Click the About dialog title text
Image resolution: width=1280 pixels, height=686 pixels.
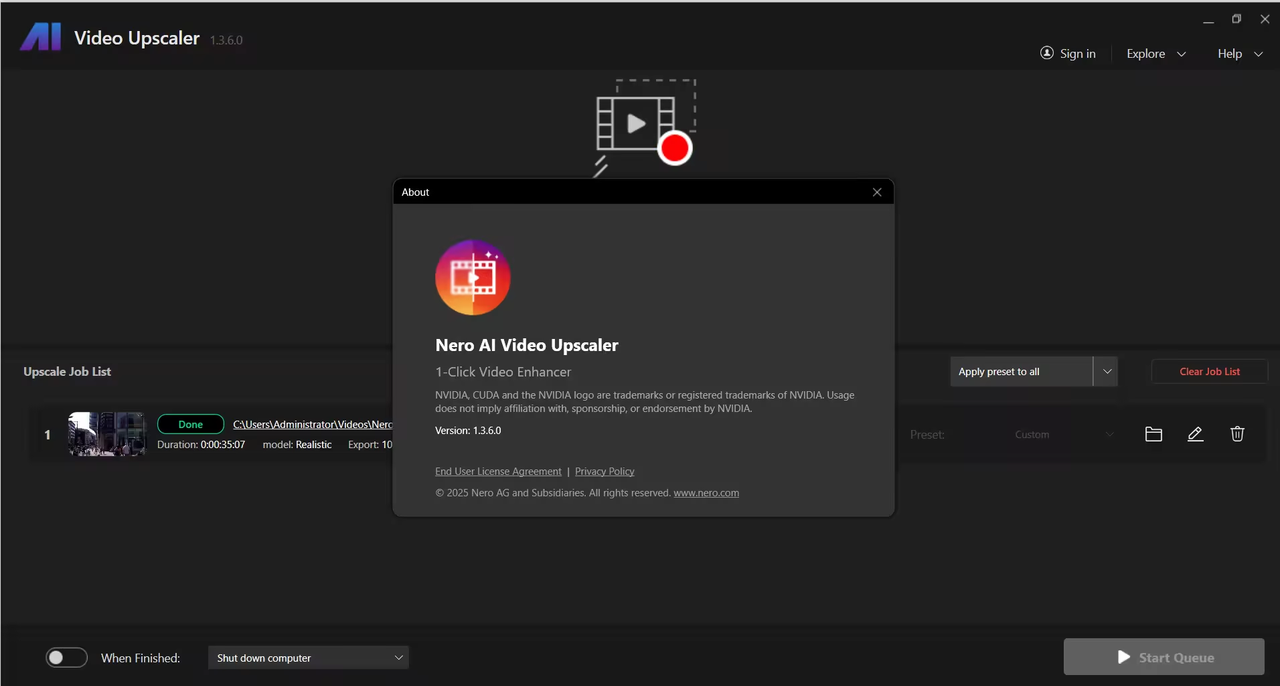(x=415, y=192)
